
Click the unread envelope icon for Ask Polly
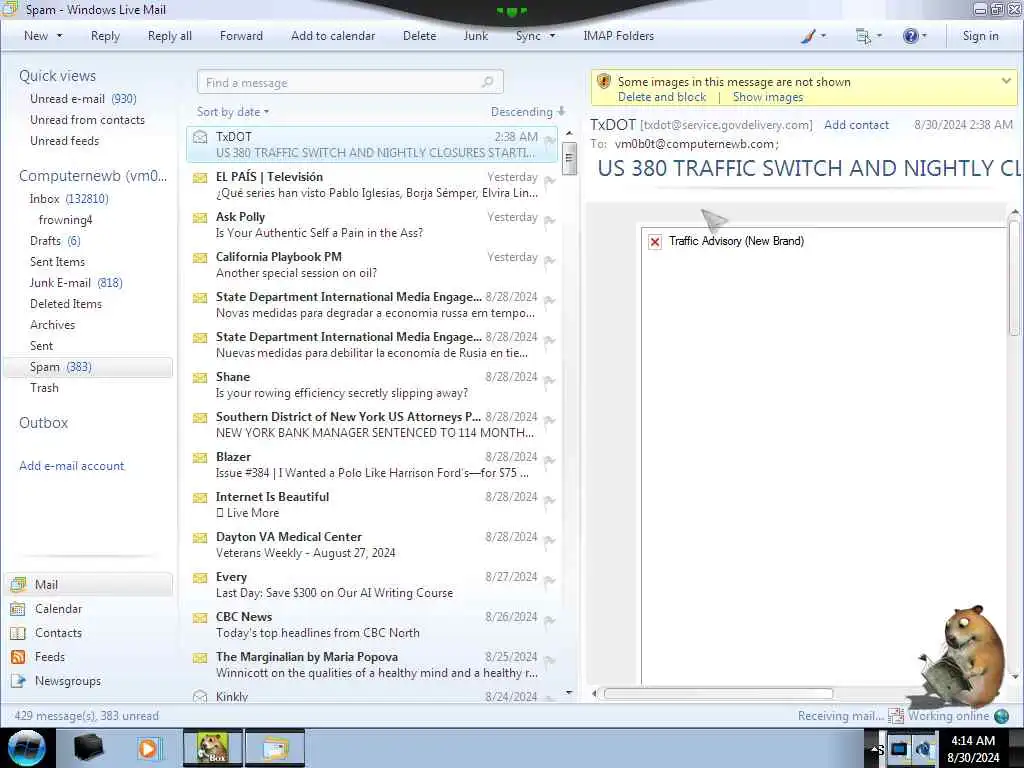(x=200, y=217)
